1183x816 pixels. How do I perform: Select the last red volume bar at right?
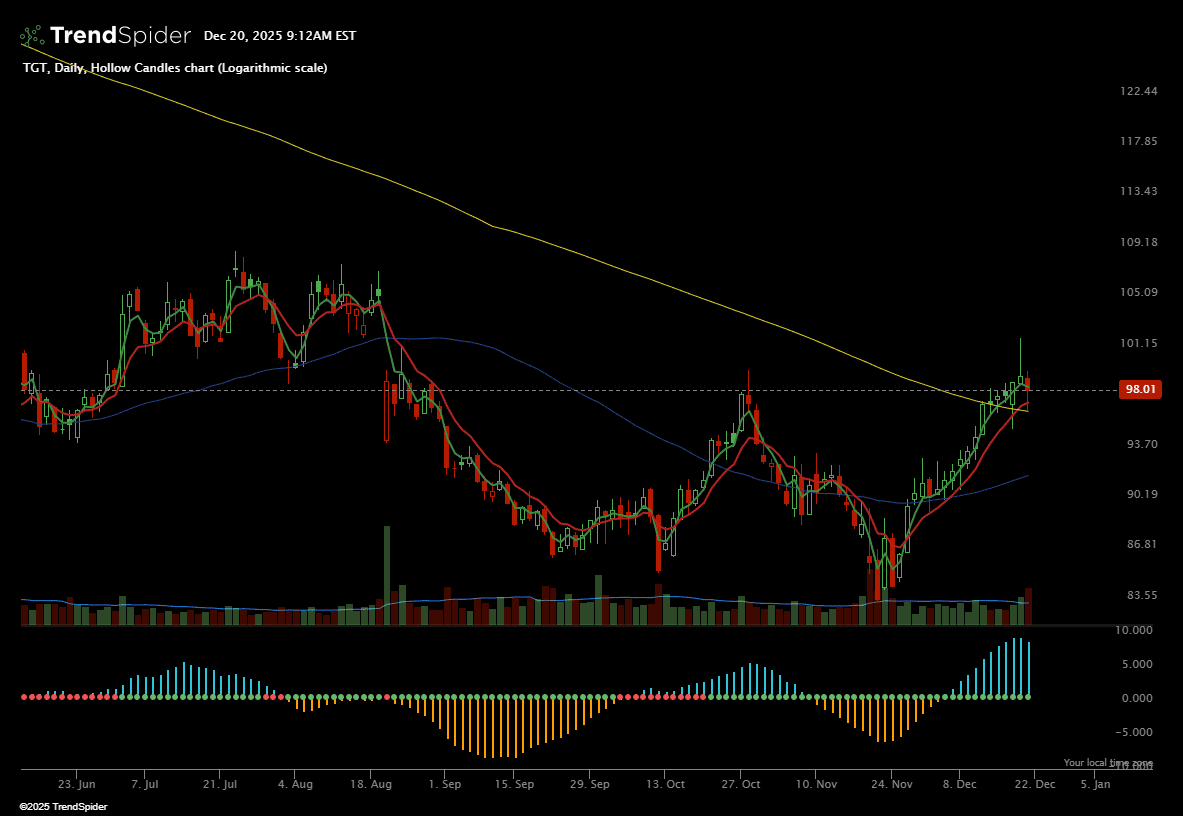click(x=1028, y=607)
